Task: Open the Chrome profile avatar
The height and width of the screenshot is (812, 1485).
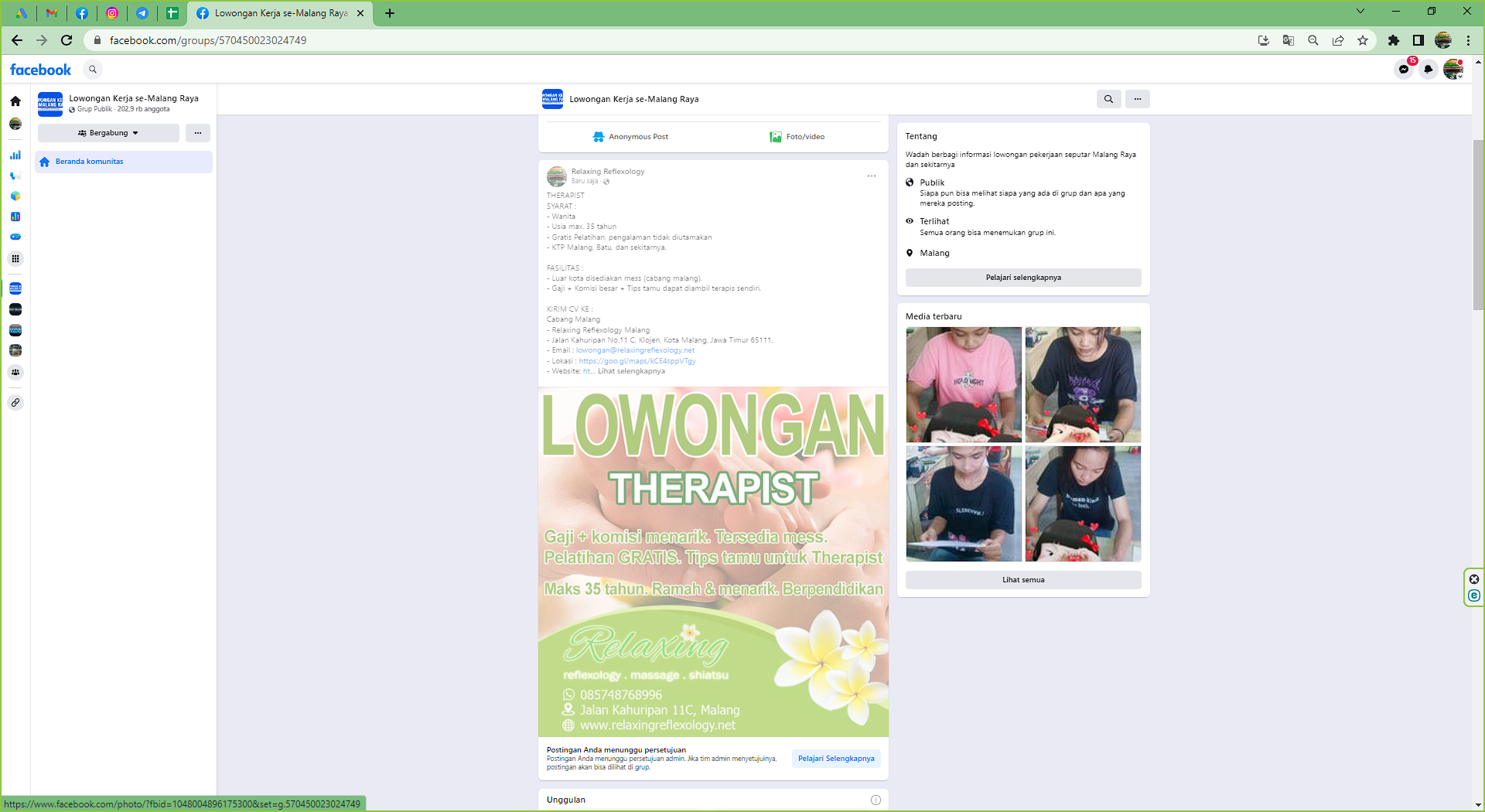Action: [x=1443, y=40]
